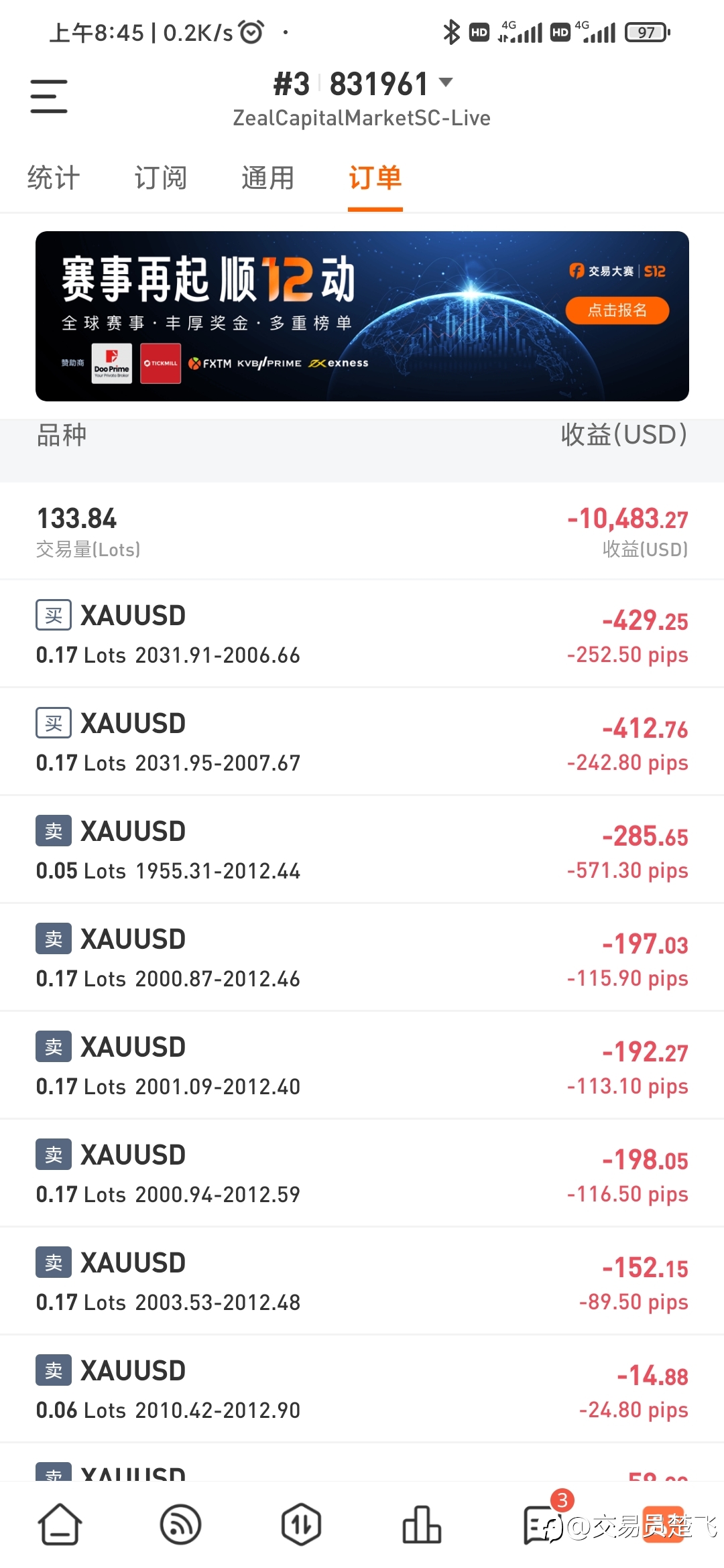This screenshot has height=1568, width=724.
Task: Tap the Doo Prime sponsor logo
Action: [x=112, y=364]
